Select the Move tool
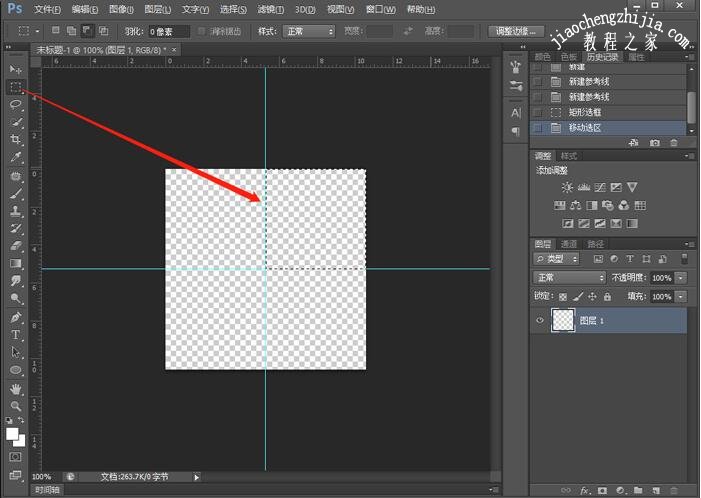The image size is (701, 498). tap(16, 69)
